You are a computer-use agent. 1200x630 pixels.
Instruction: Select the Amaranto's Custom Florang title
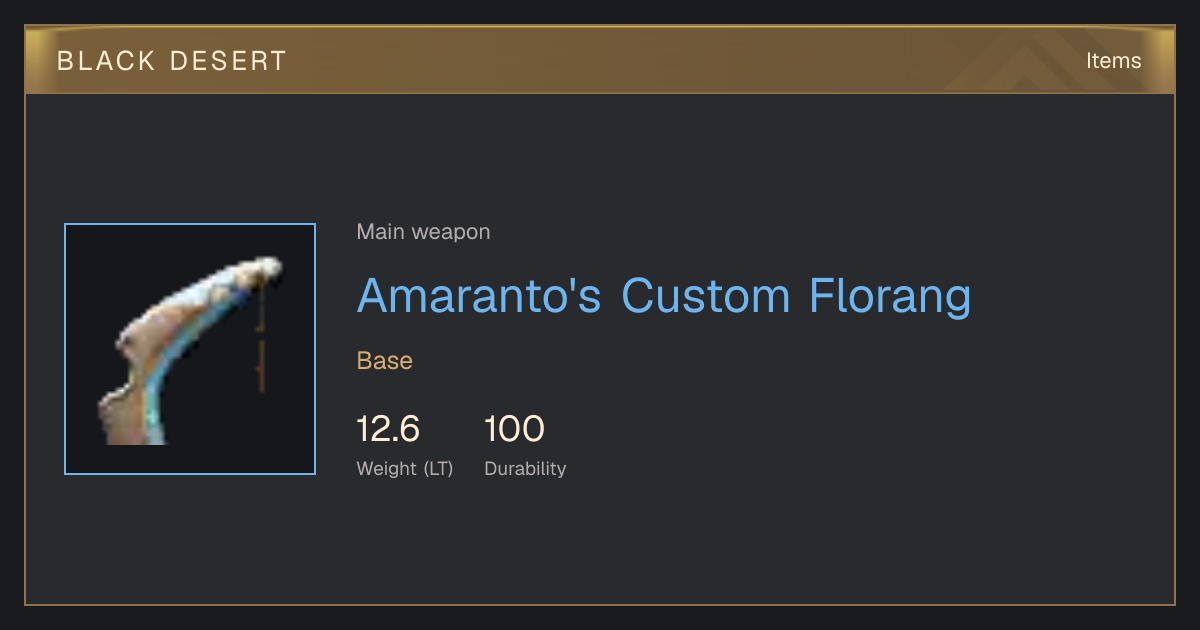coord(664,296)
